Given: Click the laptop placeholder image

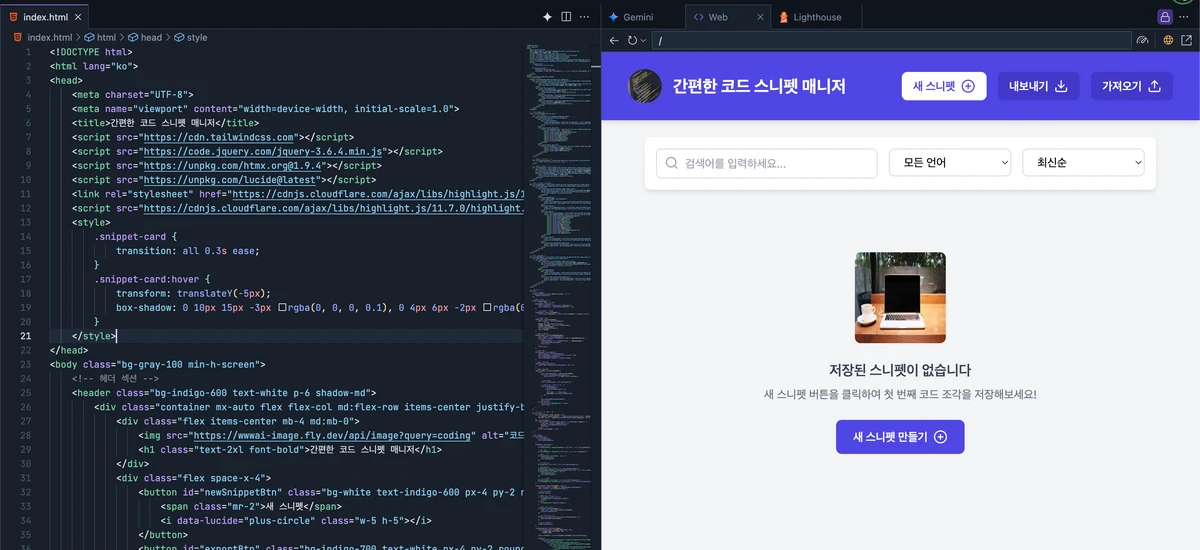Looking at the screenshot, I should (x=900, y=297).
